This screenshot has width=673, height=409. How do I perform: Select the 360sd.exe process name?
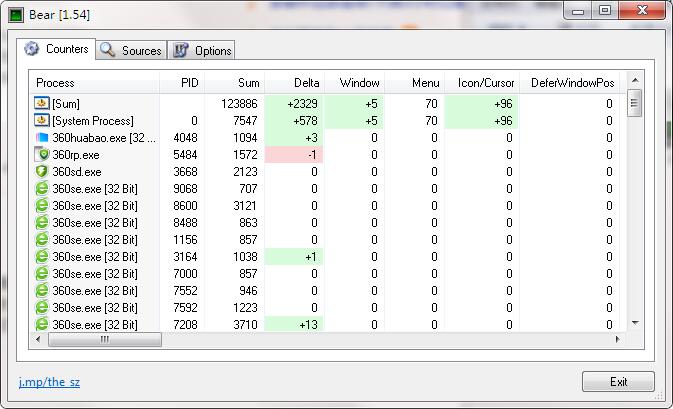(77, 172)
